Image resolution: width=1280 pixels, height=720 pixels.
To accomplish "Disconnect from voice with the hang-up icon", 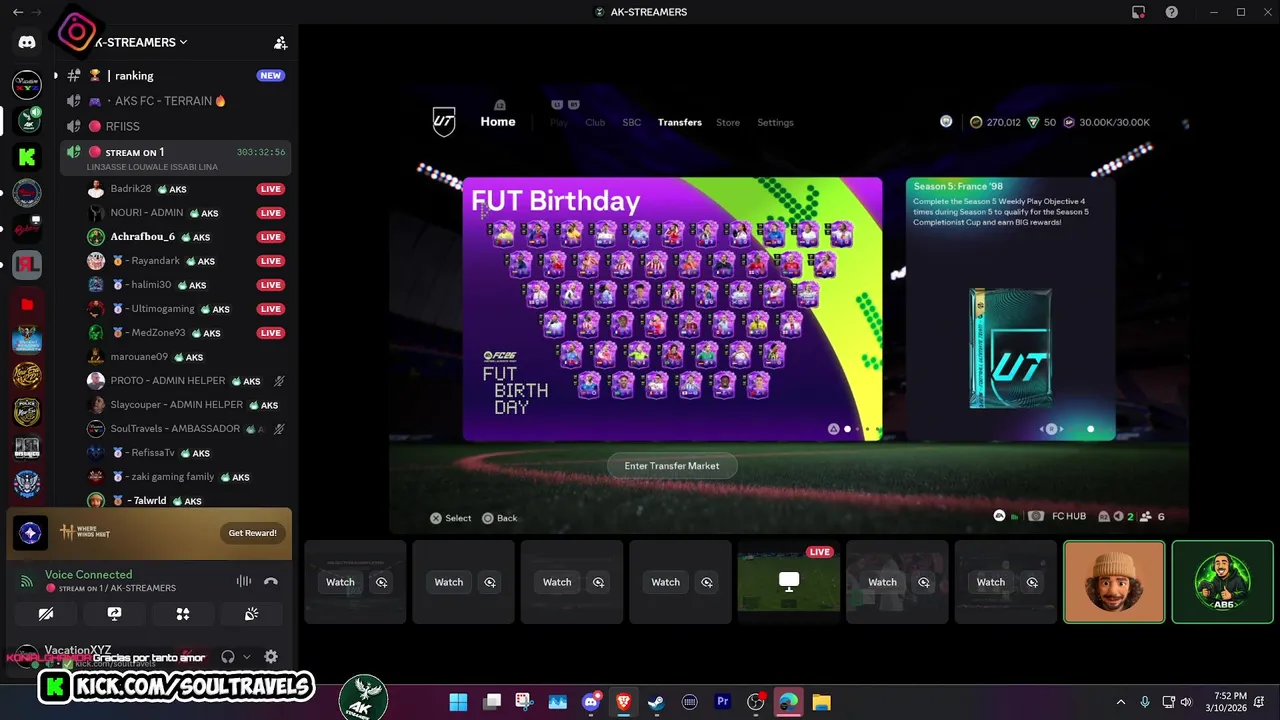I will point(270,581).
